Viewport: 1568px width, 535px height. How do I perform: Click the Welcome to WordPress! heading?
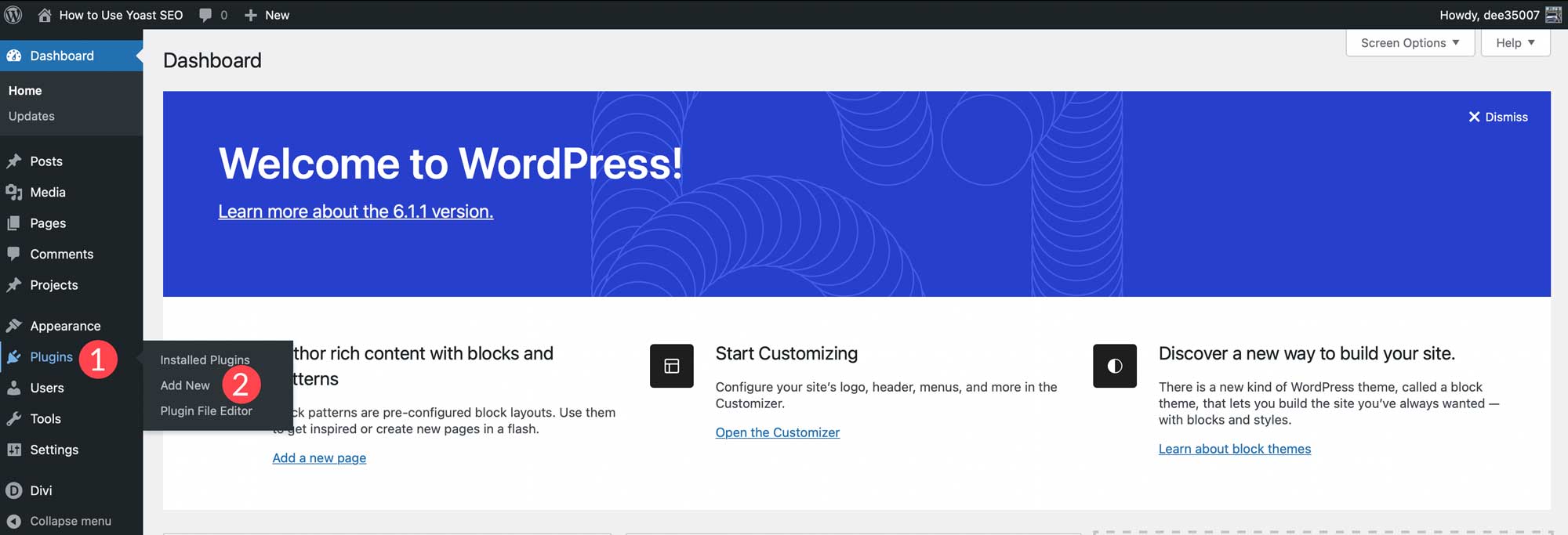tap(451, 163)
